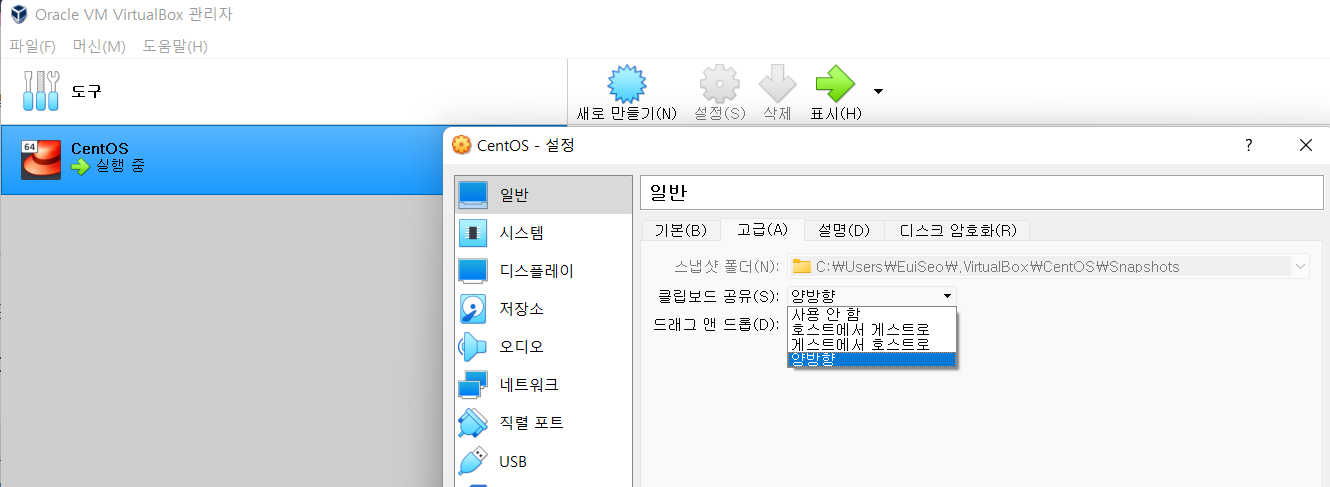Switch to the 설명(D) tab
Image resolution: width=1330 pixels, height=487 pixels.
(x=844, y=230)
